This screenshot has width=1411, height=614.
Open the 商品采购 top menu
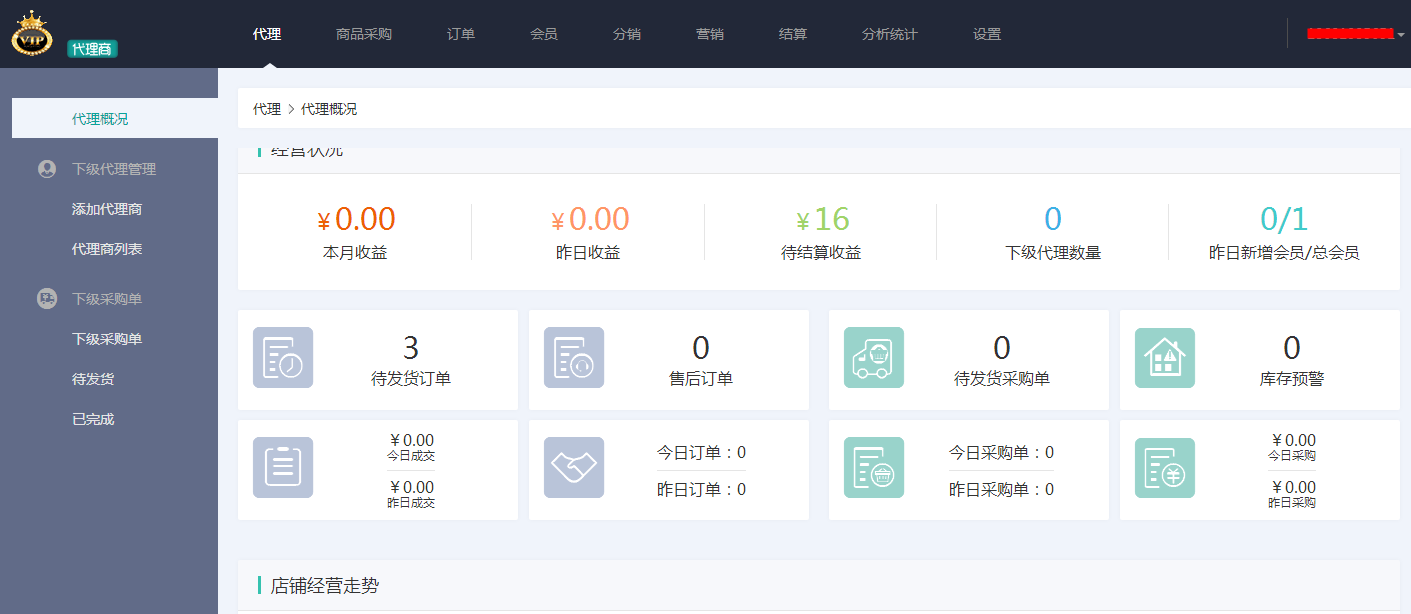tap(364, 34)
